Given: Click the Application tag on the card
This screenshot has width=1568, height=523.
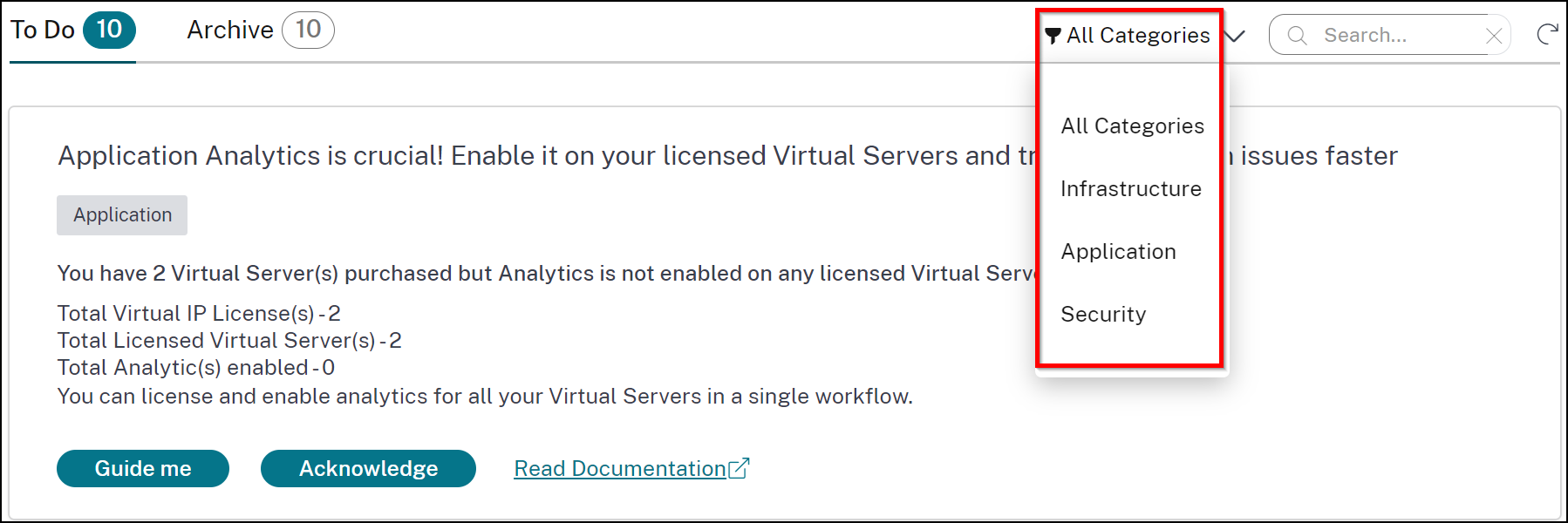Looking at the screenshot, I should tap(122, 215).
